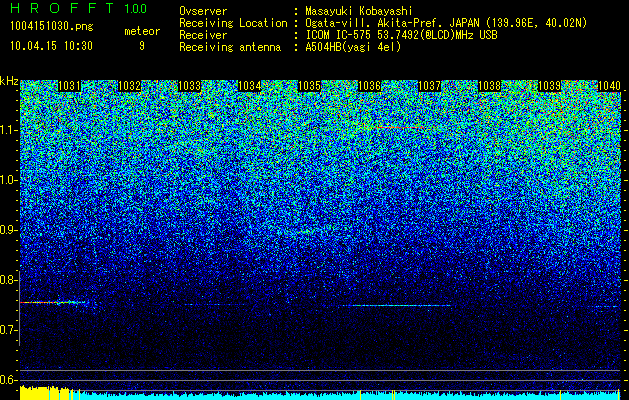Screen dimensions: 629x400
Task: Click the receiver text ICOM IC-575
Action: pos(339,35)
